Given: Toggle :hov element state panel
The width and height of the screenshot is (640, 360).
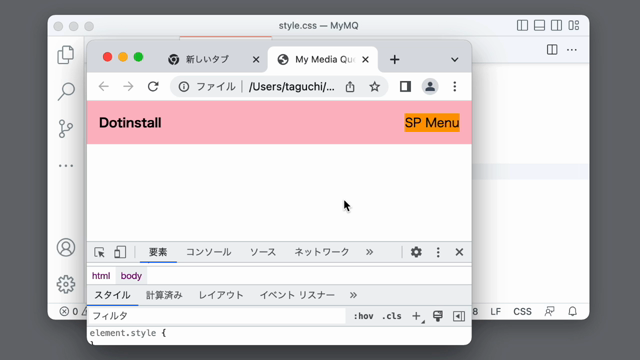Looking at the screenshot, I should pyautogui.click(x=363, y=316).
